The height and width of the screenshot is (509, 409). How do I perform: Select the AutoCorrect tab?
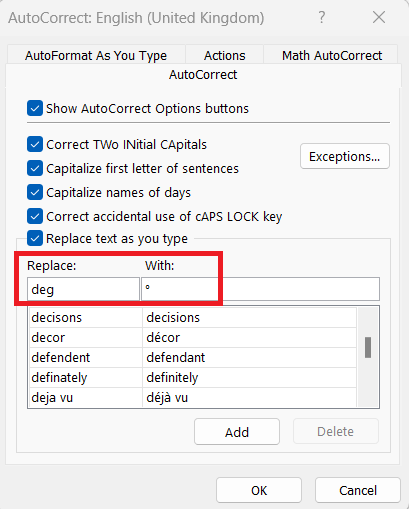coord(203,75)
